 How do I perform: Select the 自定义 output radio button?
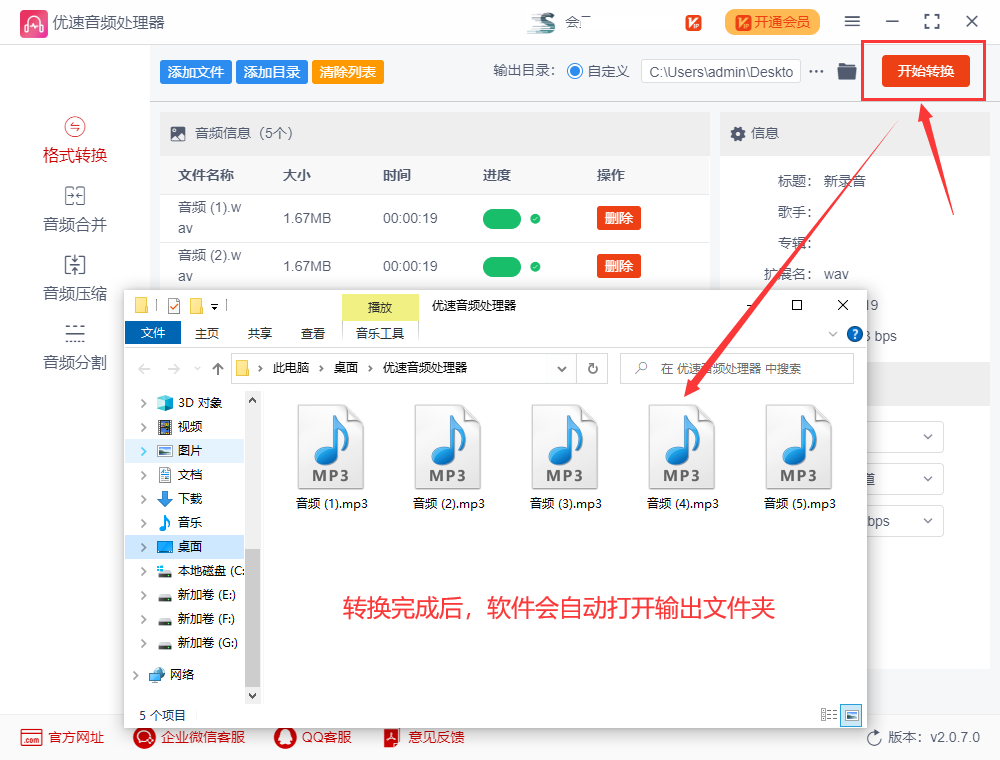click(575, 71)
